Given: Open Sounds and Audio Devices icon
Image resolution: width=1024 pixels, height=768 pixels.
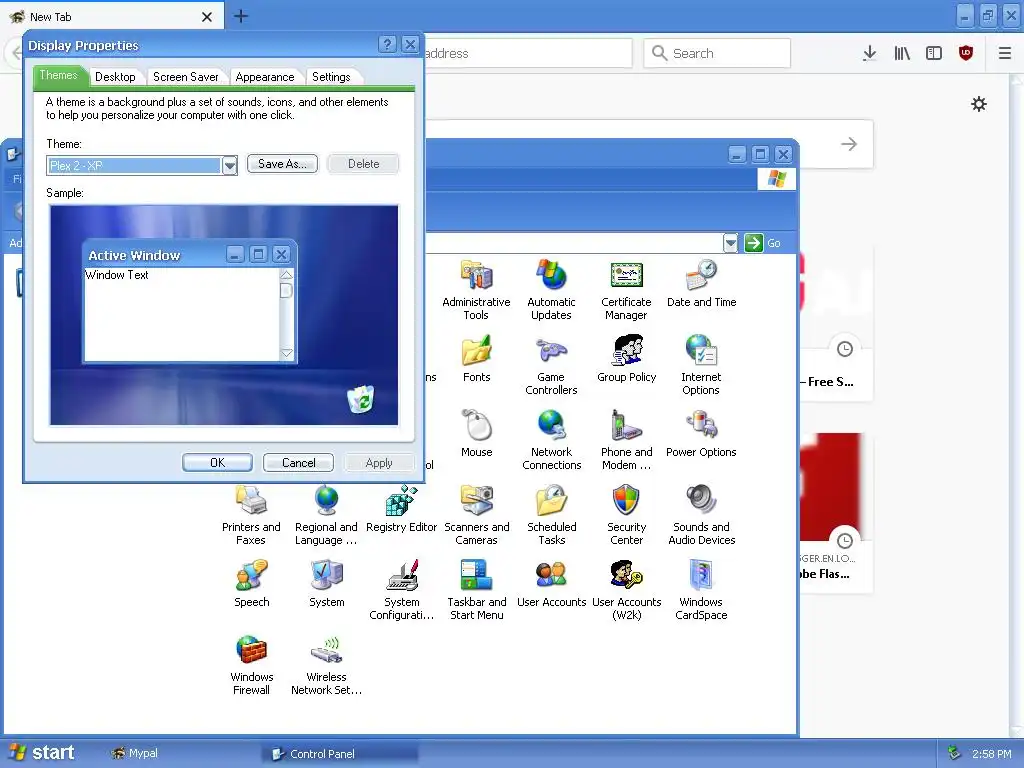Looking at the screenshot, I should click(701, 500).
